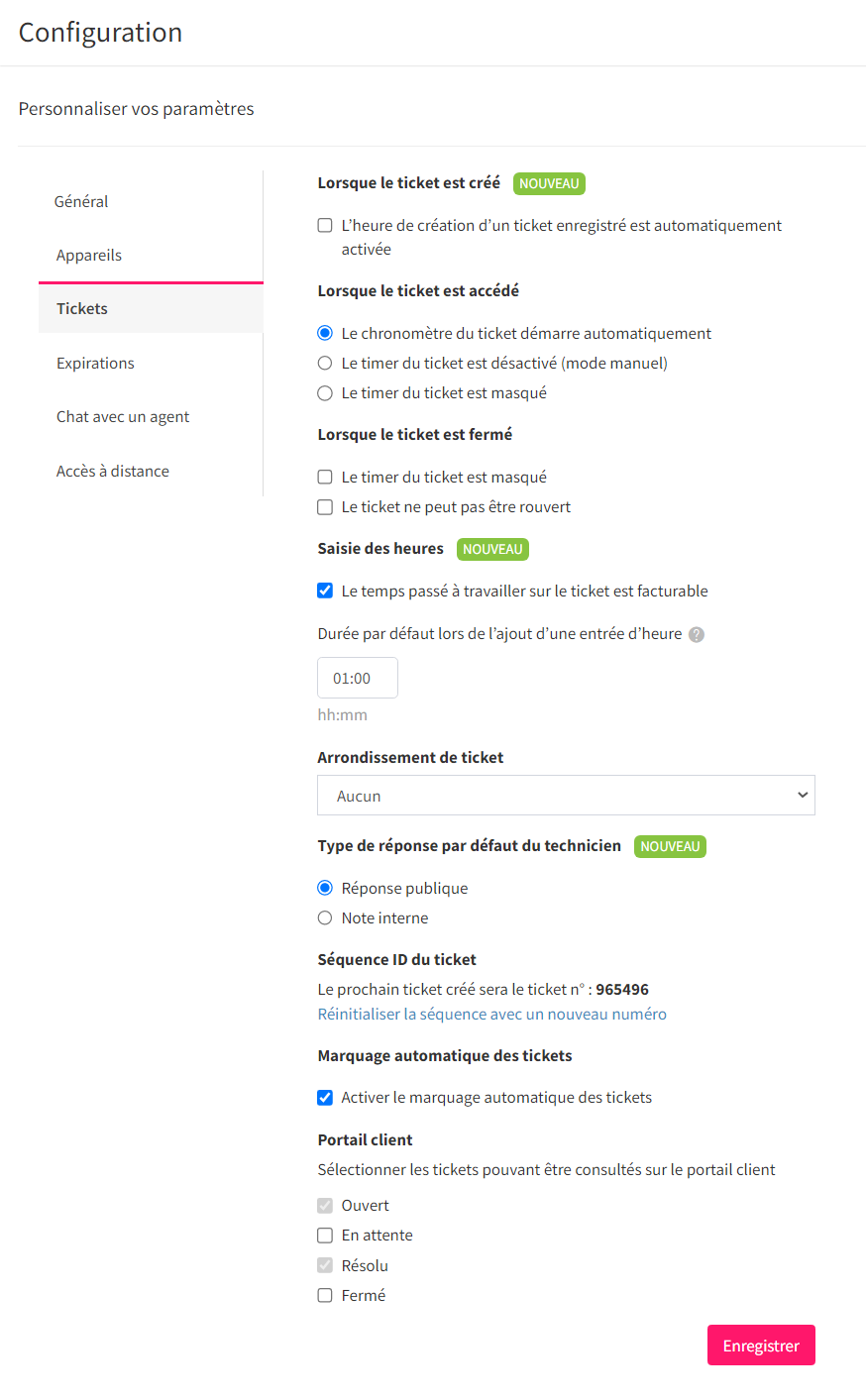Open the Général settings tab
This screenshot has height=1400, width=866.
[81, 201]
